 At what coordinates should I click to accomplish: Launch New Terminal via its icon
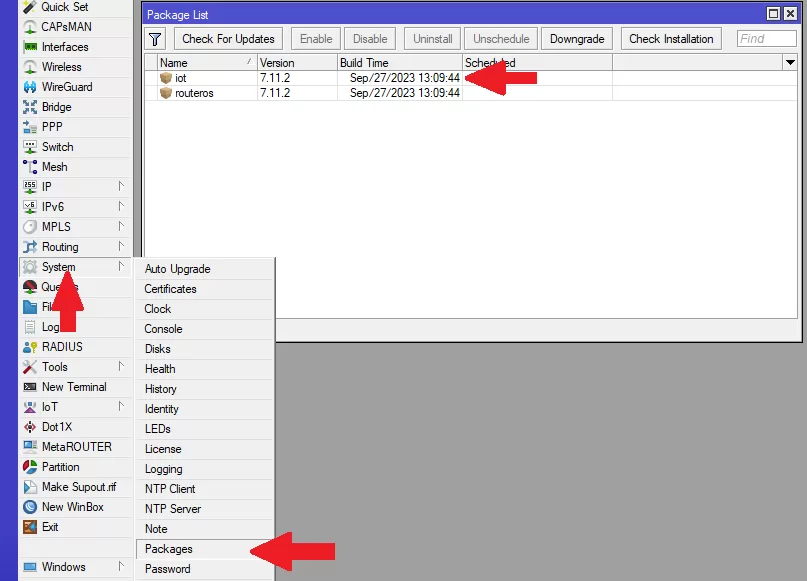(x=30, y=387)
